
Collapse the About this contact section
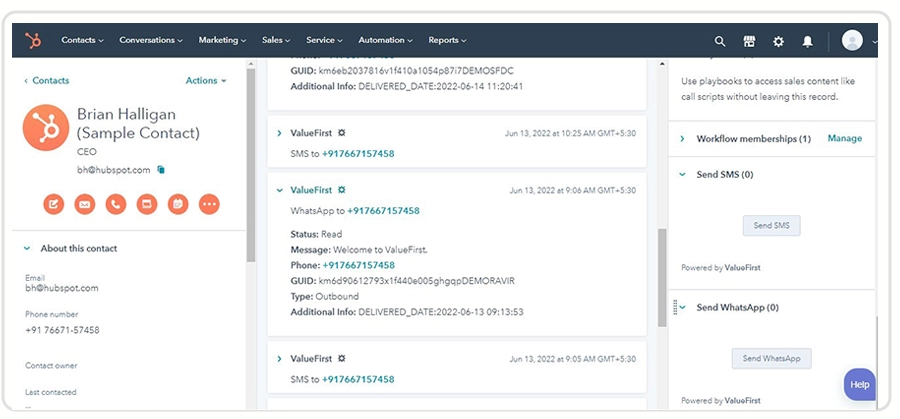tap(26, 249)
